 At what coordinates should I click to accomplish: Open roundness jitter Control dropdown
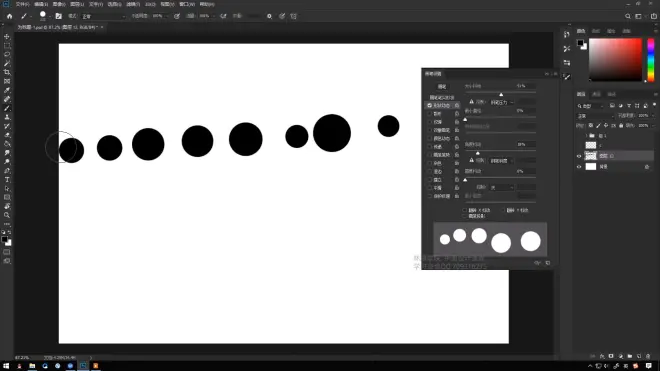(501, 187)
